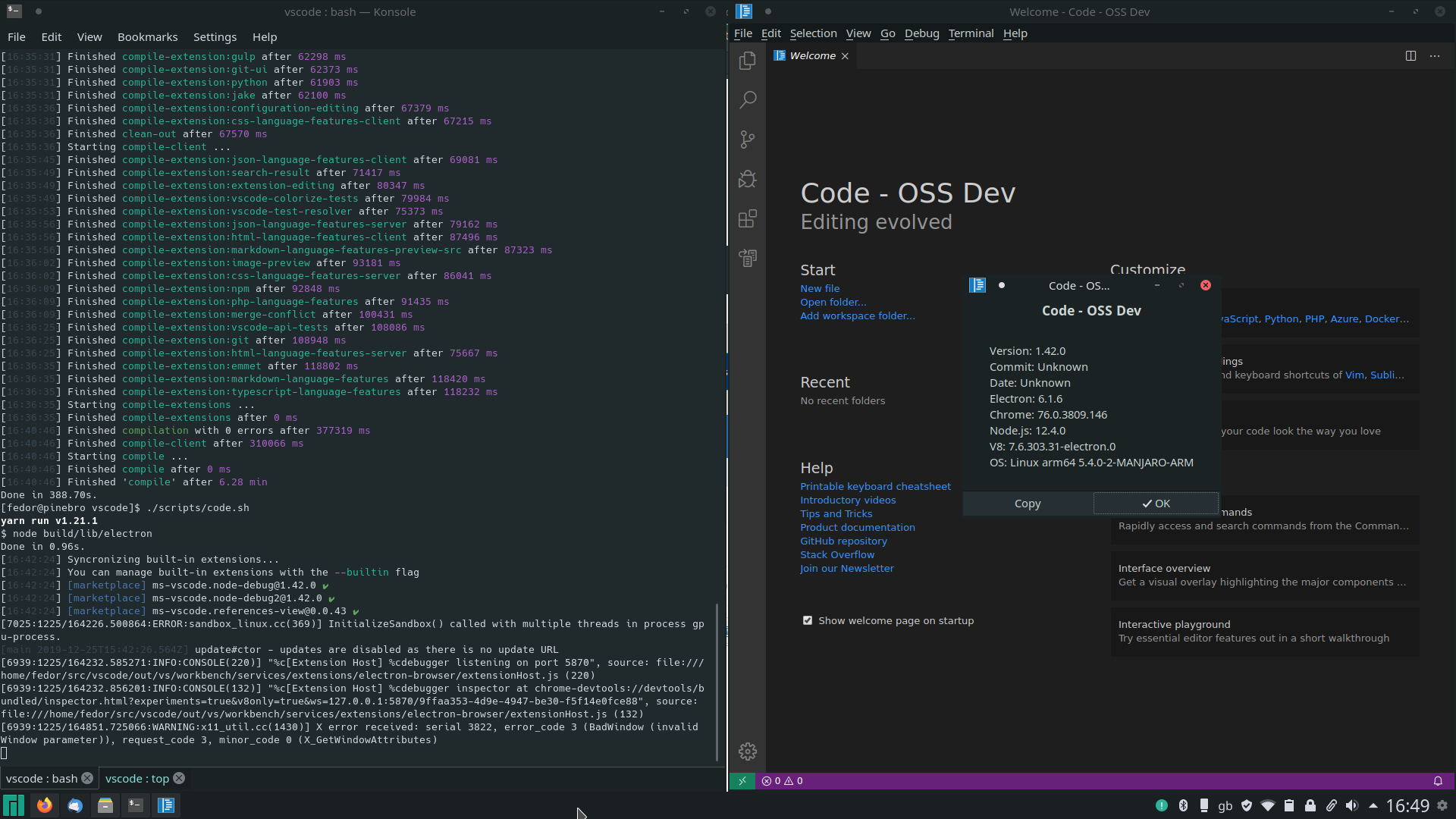Open the notifications bell in the status bar

click(x=1438, y=781)
